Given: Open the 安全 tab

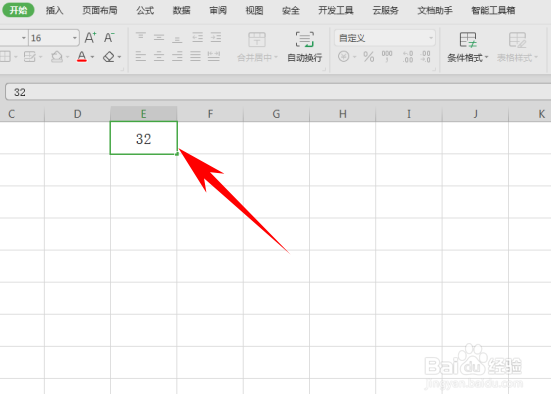Looking at the screenshot, I should click(x=291, y=10).
